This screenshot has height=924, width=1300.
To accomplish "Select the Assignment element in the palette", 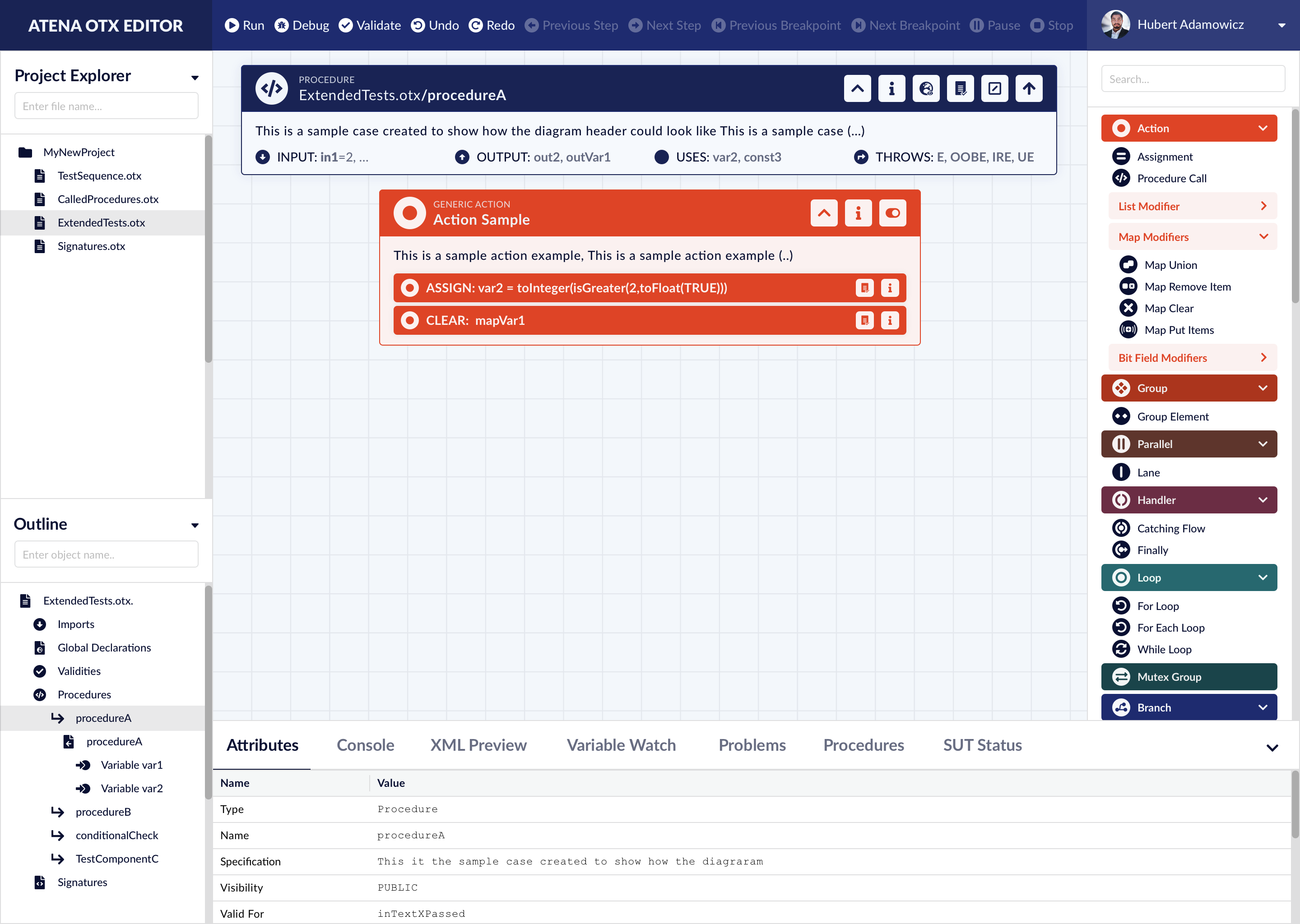I will [x=1152, y=157].
